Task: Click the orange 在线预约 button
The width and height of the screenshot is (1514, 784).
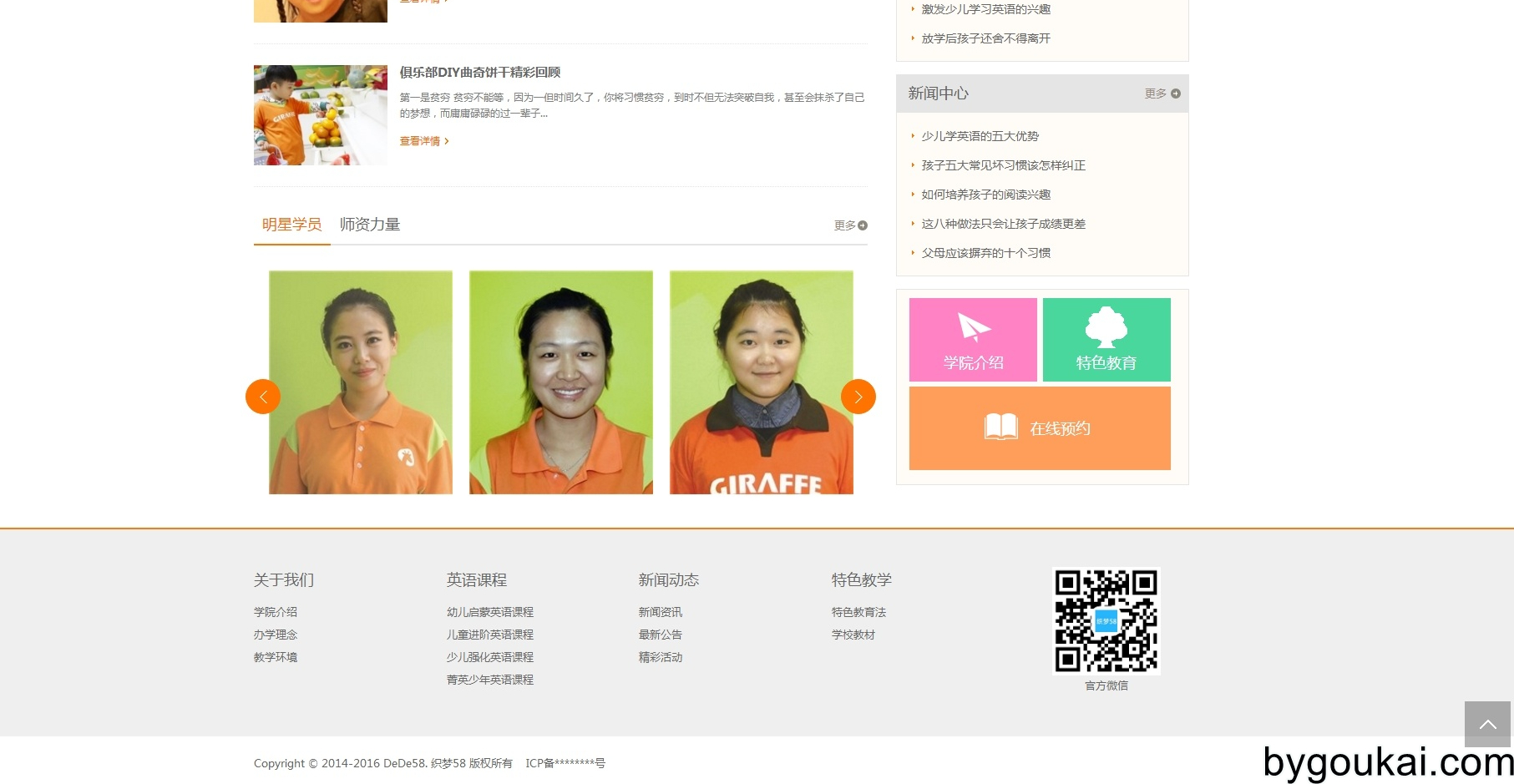Action: click(1040, 428)
